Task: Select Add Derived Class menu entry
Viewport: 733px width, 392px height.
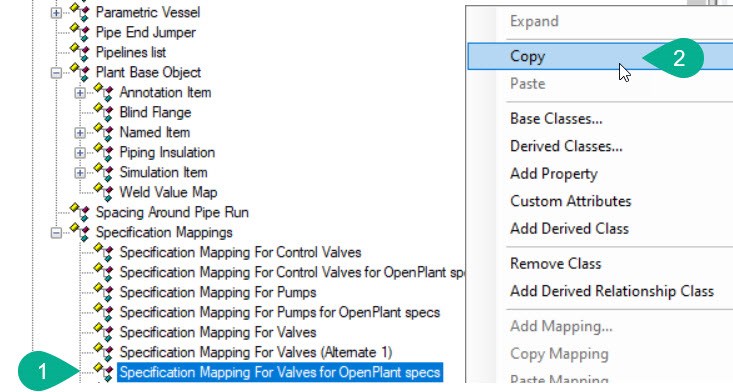Action: point(569,228)
